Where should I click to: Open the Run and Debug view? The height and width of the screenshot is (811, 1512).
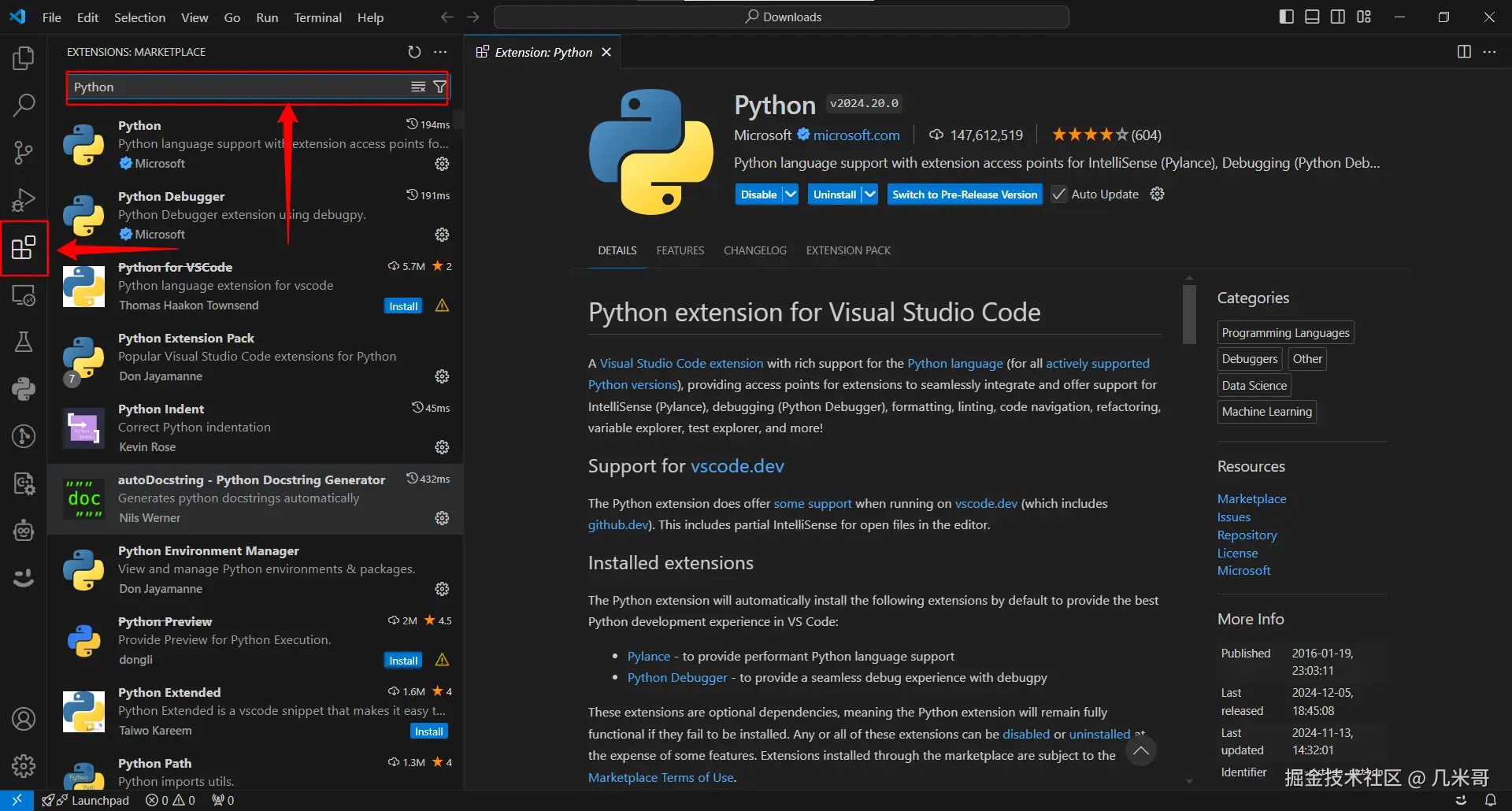(24, 200)
